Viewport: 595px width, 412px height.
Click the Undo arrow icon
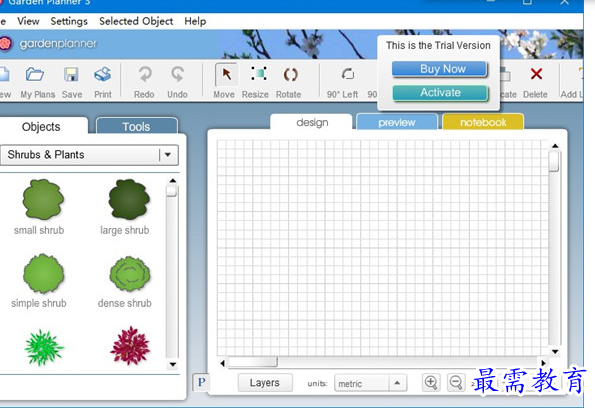[x=178, y=74]
